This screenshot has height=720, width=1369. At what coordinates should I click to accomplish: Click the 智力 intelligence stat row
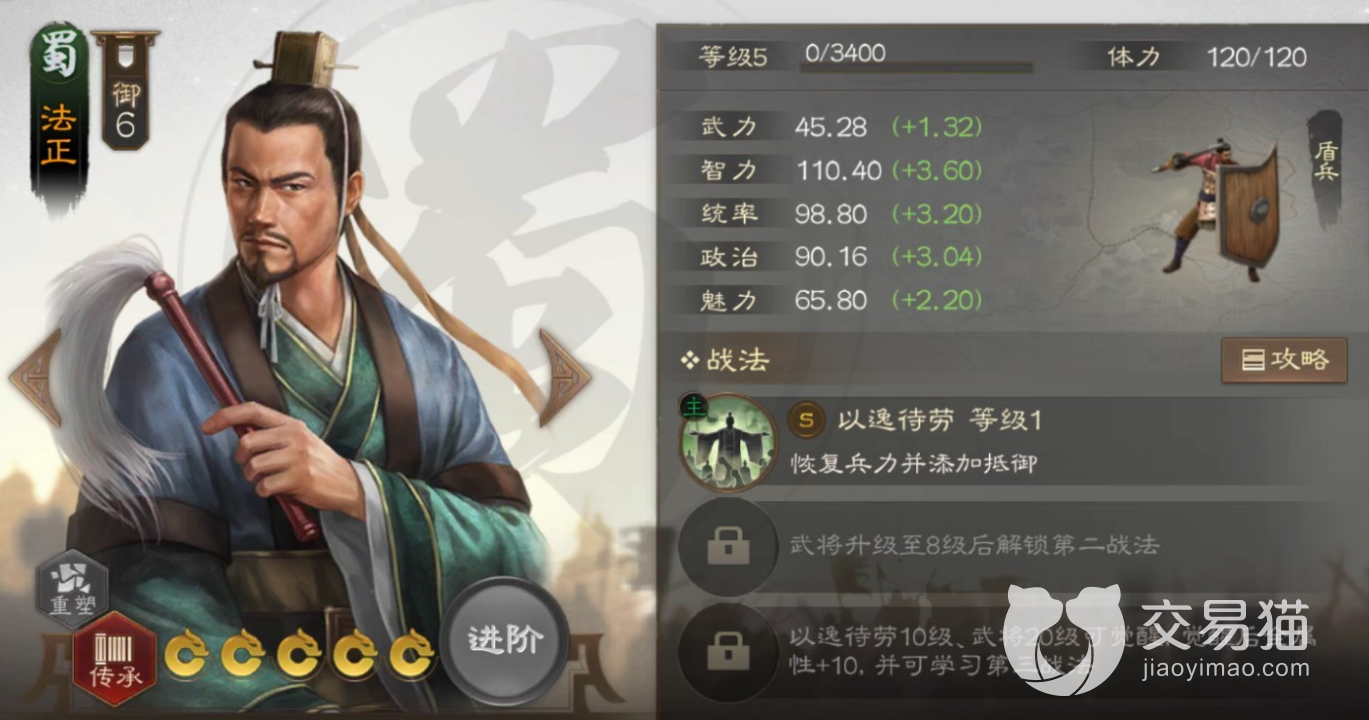coord(840,171)
